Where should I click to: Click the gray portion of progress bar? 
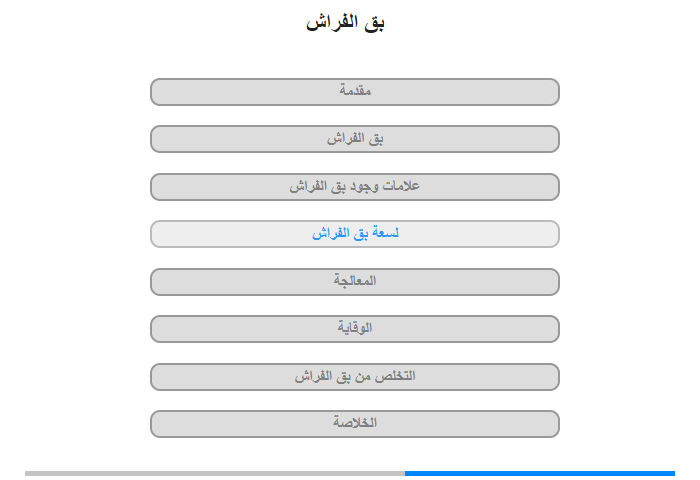tap(215, 473)
